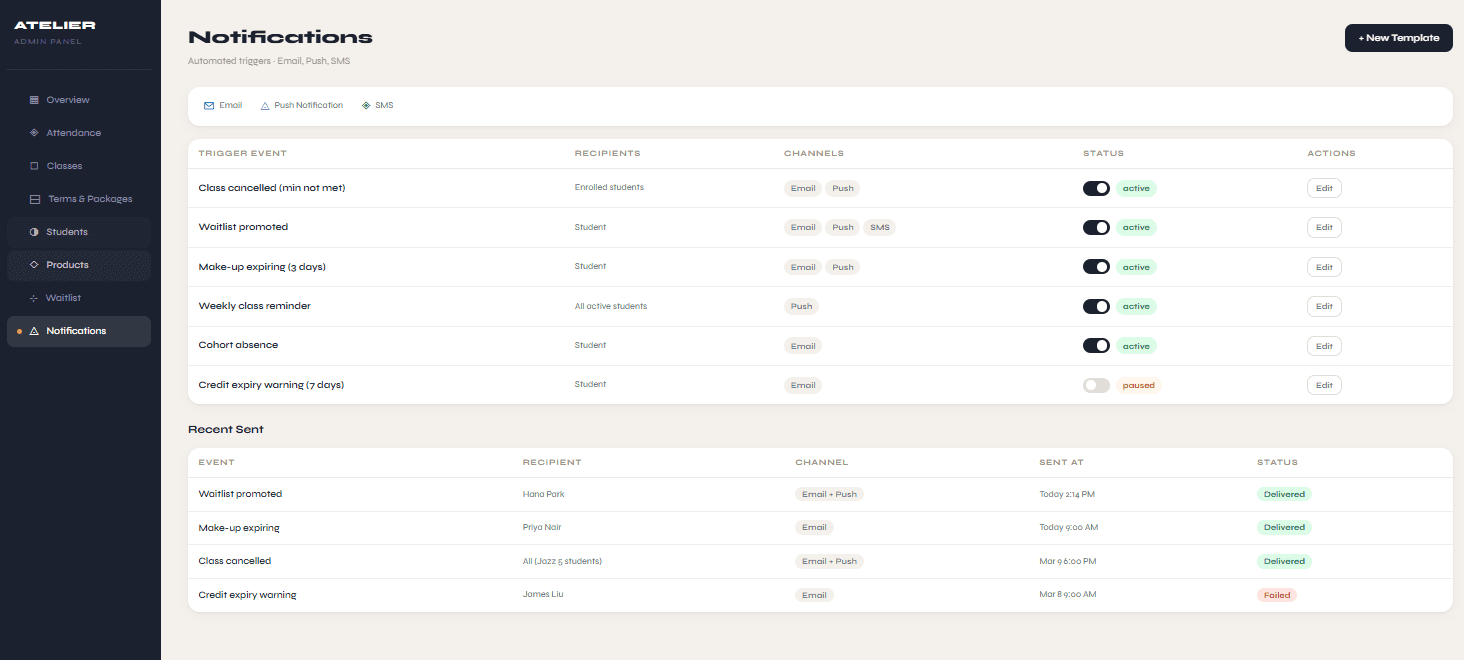The height and width of the screenshot is (660, 1464).
Task: Click 'Mar 8 9:00 AM' sent time
Action: point(1068,595)
